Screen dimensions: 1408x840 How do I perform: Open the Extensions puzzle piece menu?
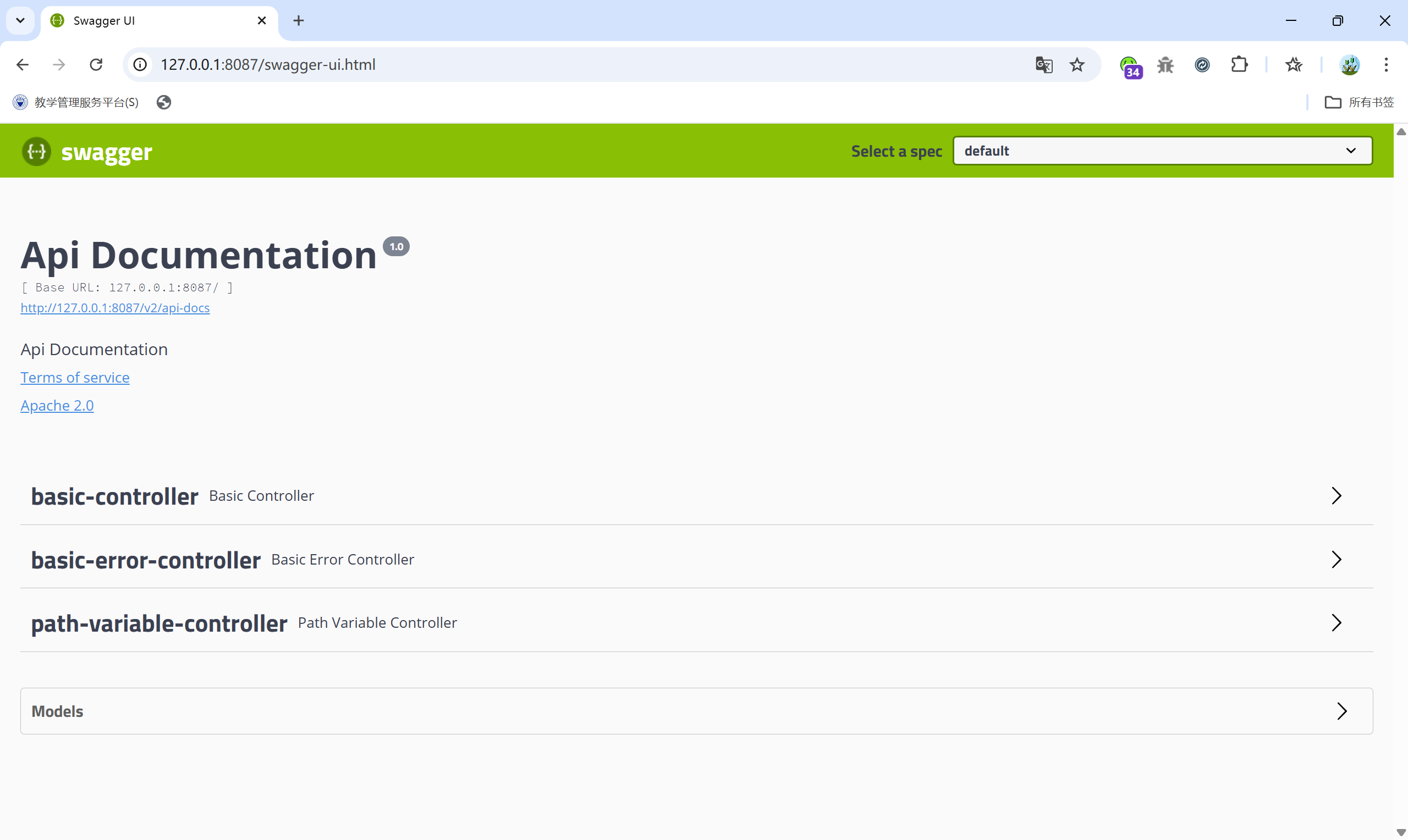1239,64
